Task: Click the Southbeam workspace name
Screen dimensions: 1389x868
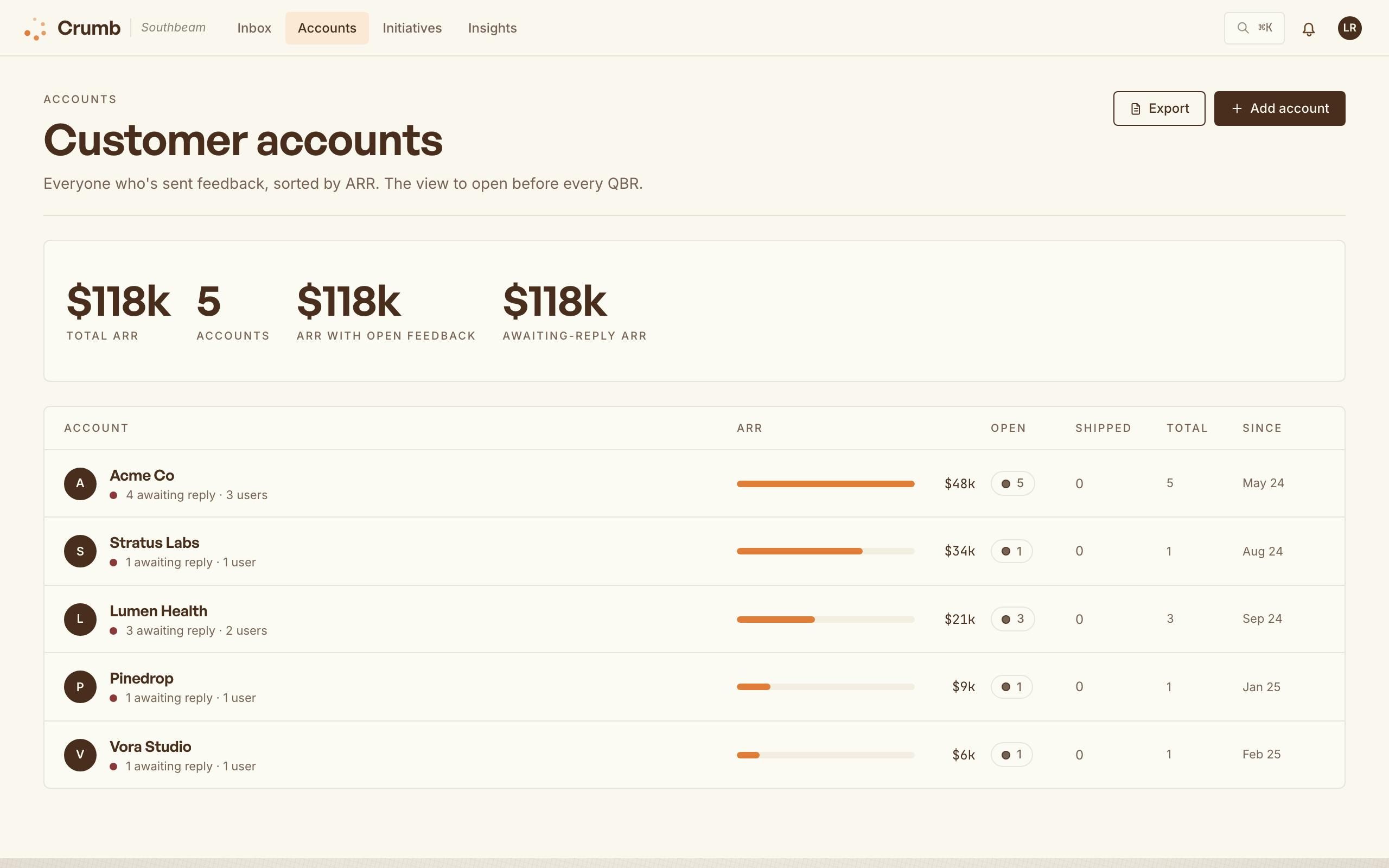Action: (x=173, y=28)
